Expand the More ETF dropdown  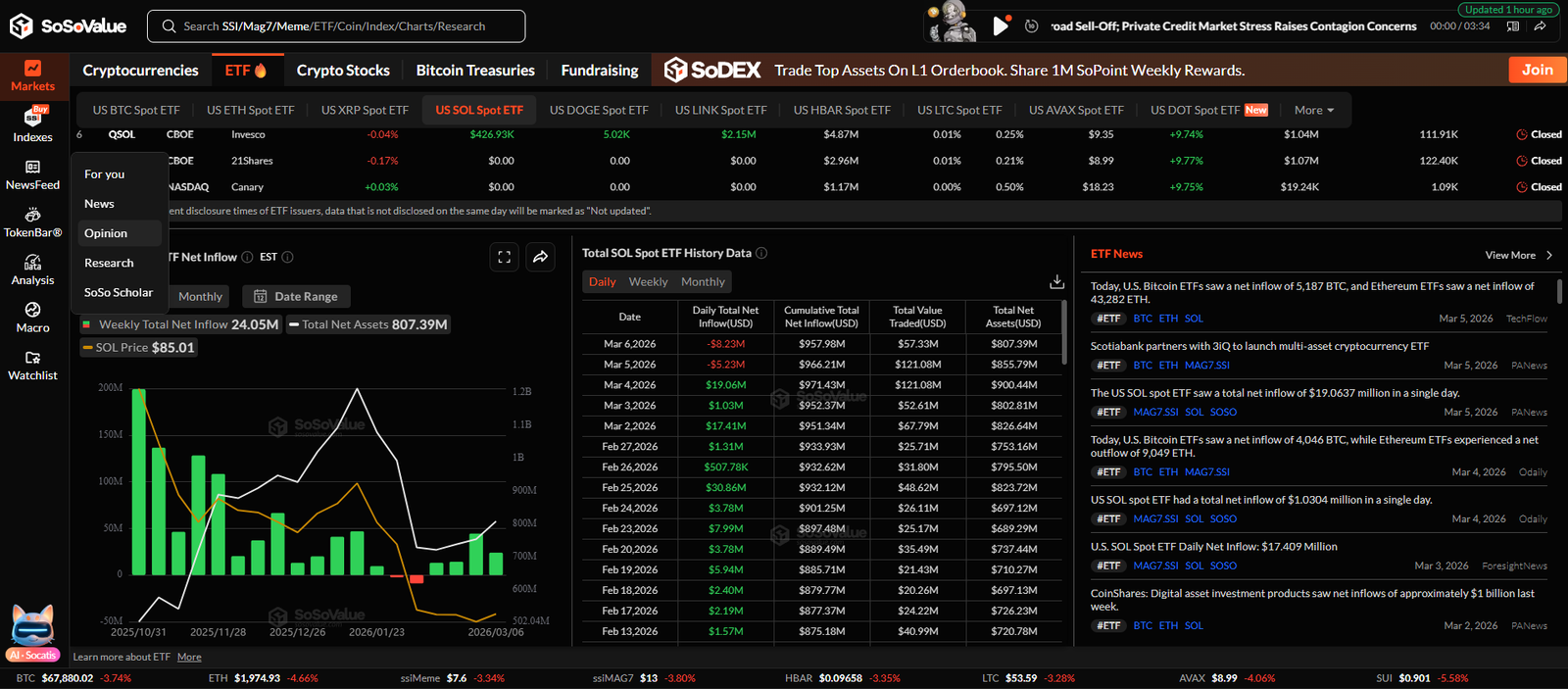coord(1313,111)
